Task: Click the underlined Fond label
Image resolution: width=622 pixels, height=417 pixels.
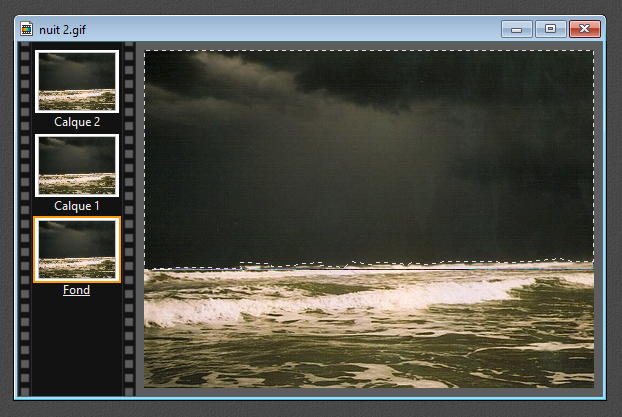Action: [x=77, y=291]
